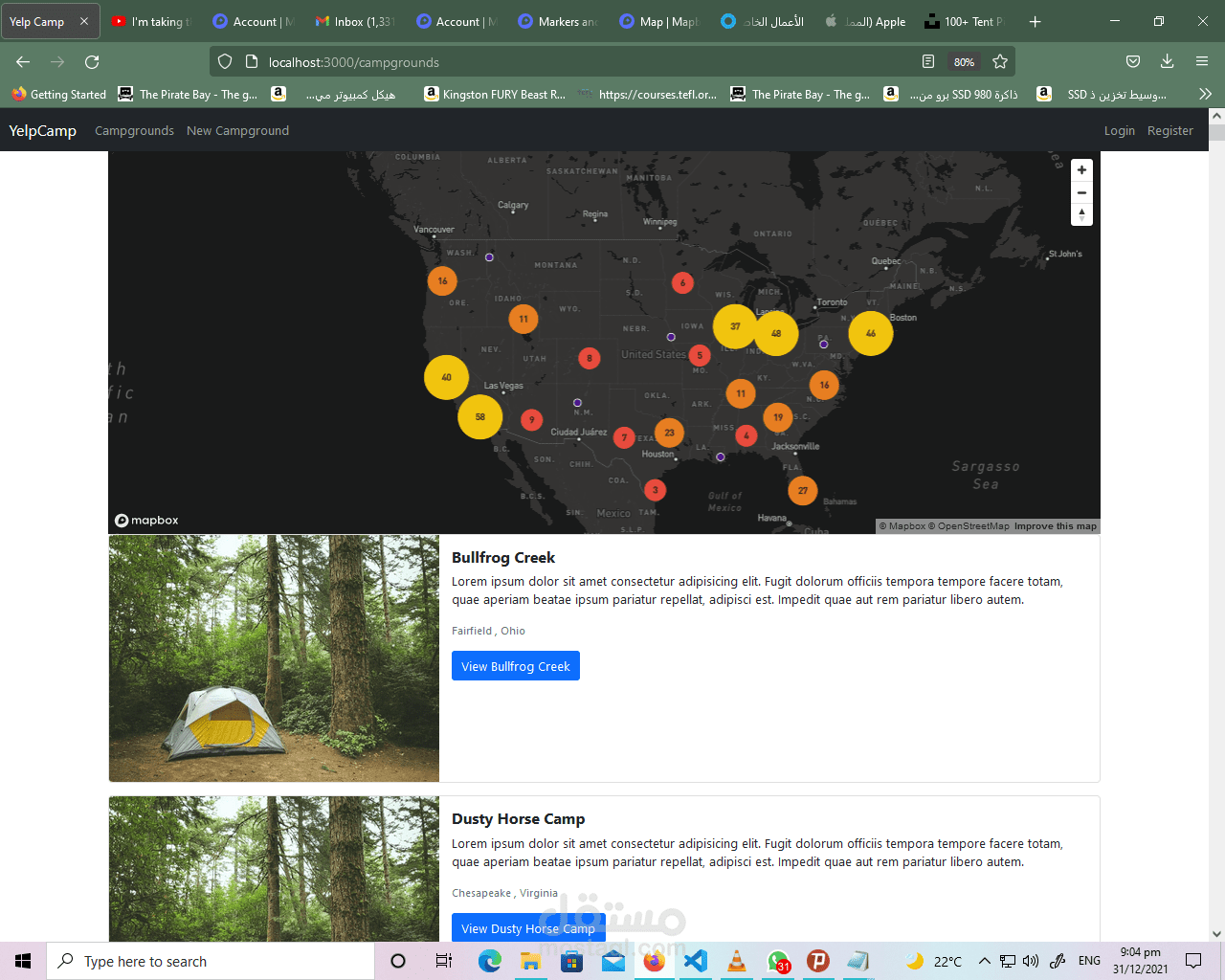Screen dimensions: 1225x980
Task: Zoom out of the map with minus button
Action: coord(1081,192)
